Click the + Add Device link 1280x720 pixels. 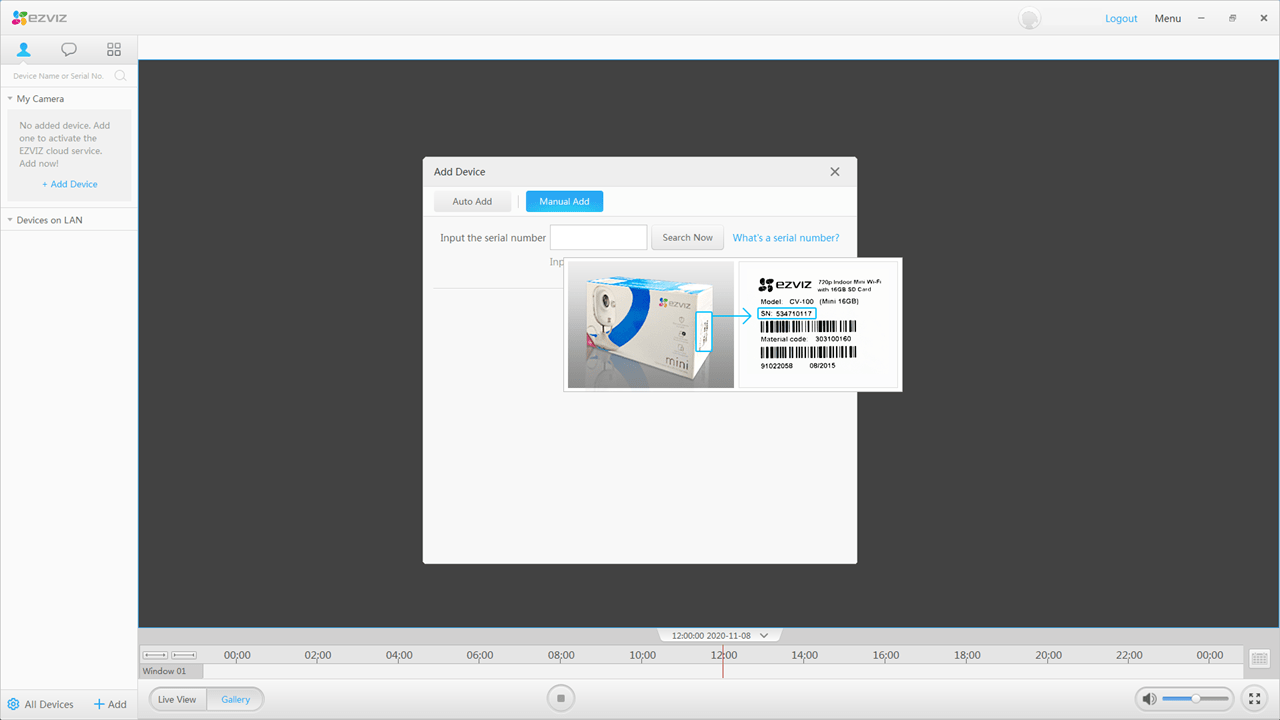(70, 184)
